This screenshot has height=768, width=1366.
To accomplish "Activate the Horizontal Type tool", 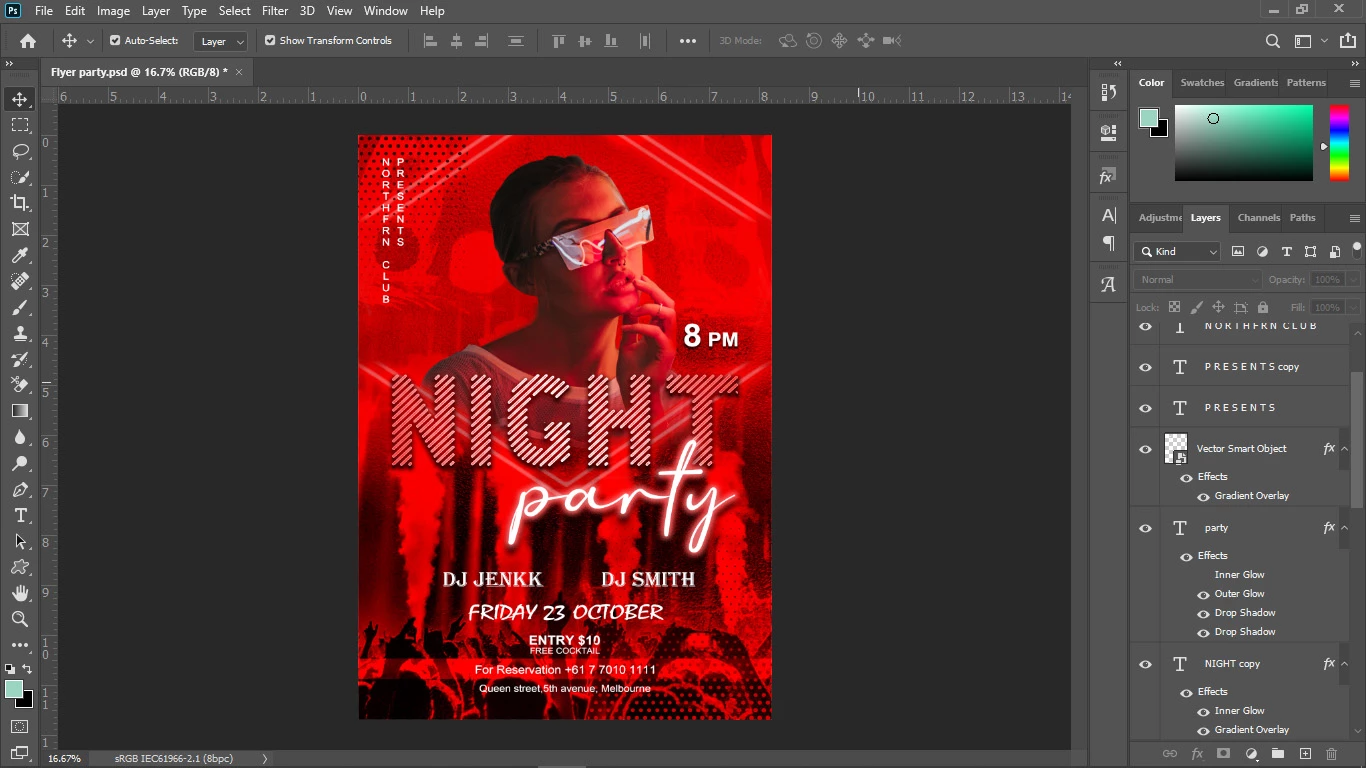I will (20, 516).
